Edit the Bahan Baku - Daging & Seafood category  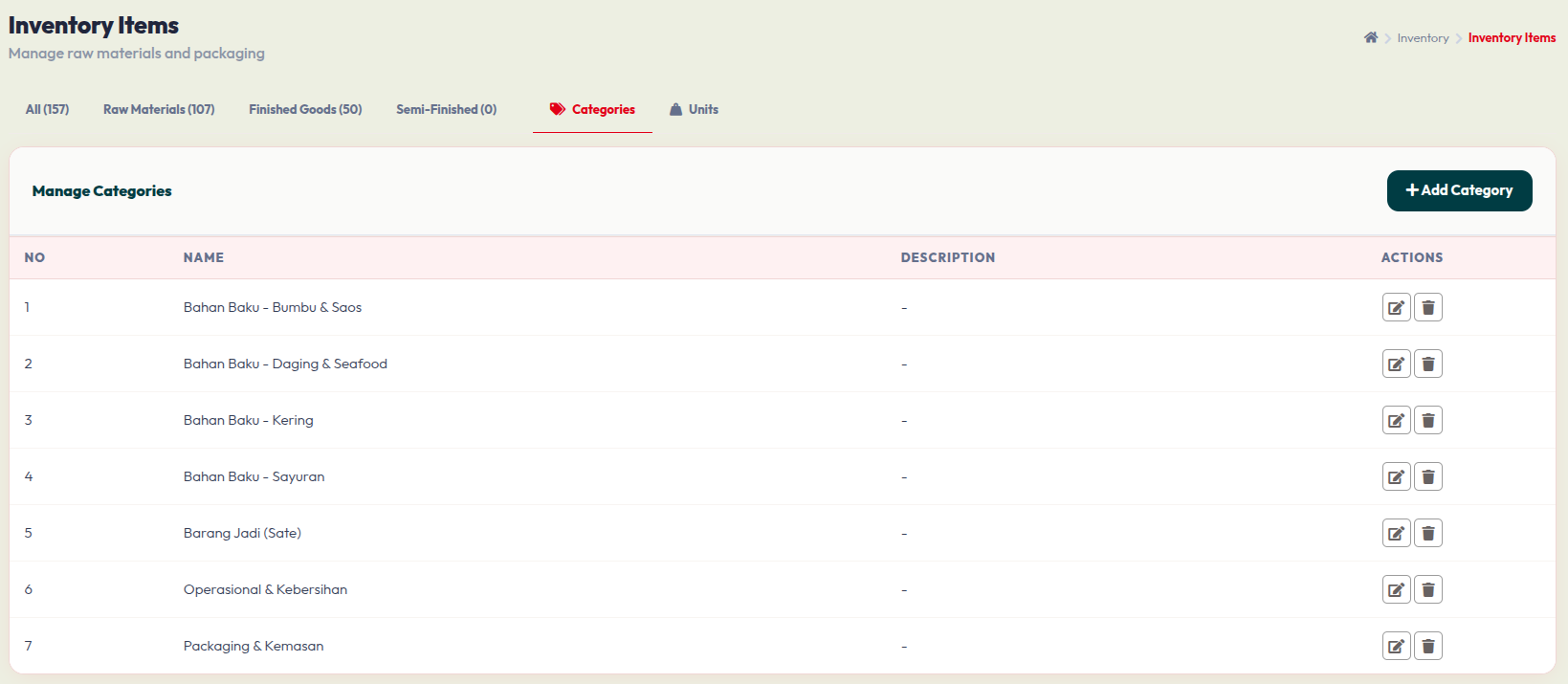[x=1396, y=364]
